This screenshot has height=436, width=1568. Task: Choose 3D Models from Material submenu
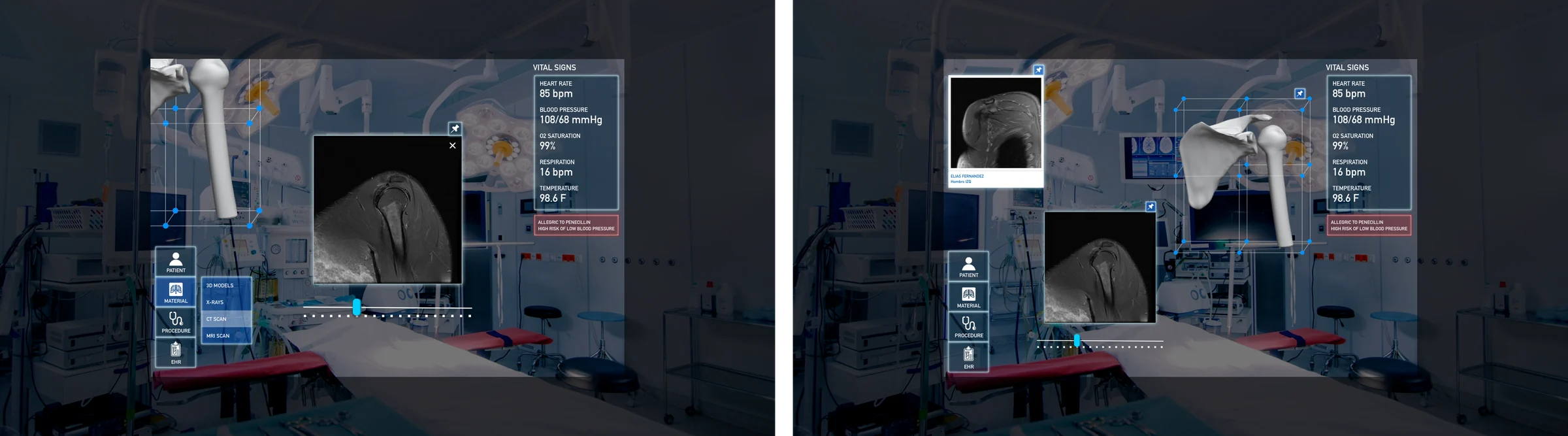[x=226, y=286]
